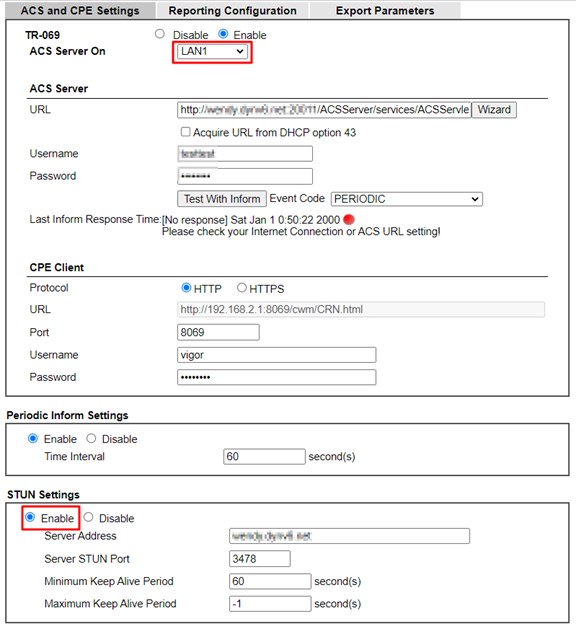The image size is (576, 629).
Task: Click the Minimum Keep Alive Period field
Action: click(x=270, y=581)
